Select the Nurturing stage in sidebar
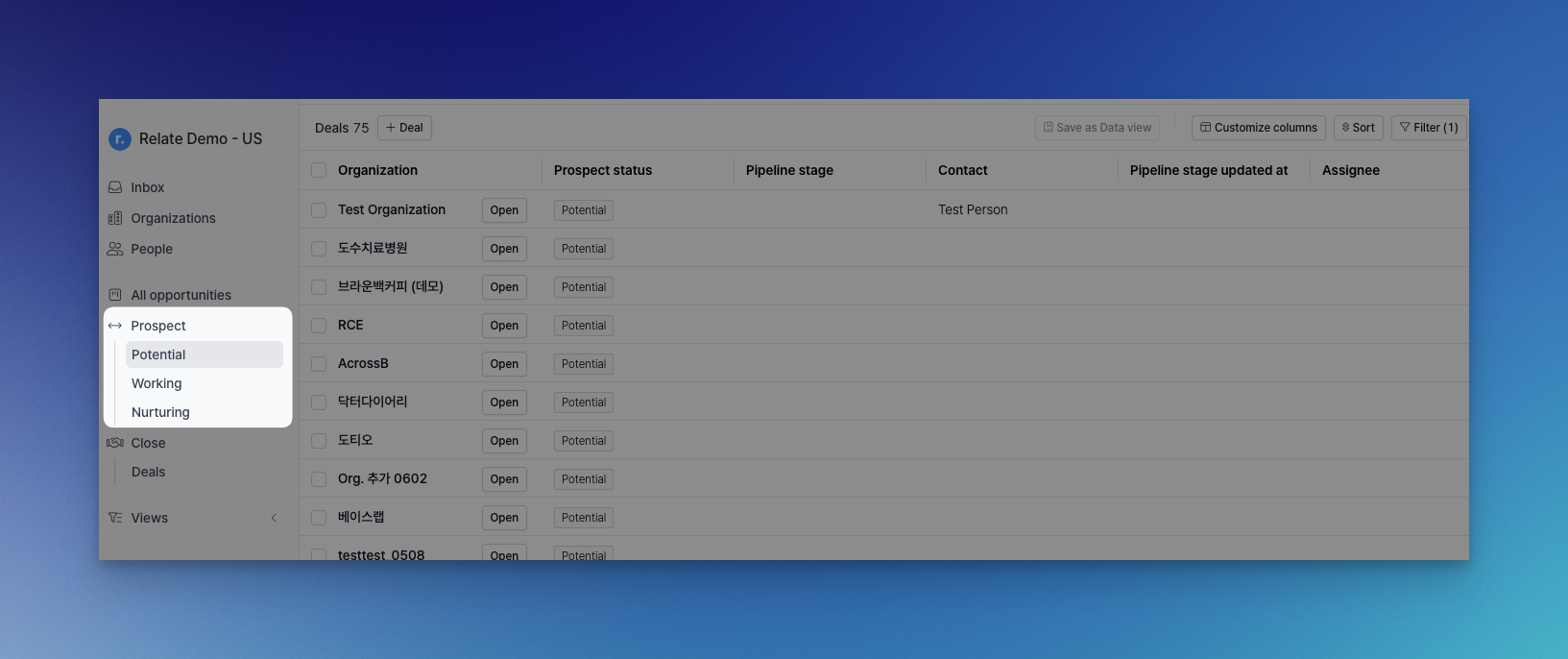This screenshot has height=659, width=1568. coord(160,412)
